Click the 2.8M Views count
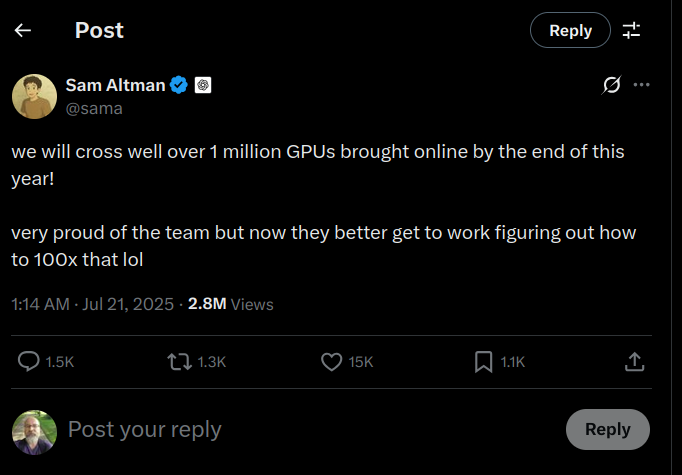Screen dimensions: 682x475 231,304
